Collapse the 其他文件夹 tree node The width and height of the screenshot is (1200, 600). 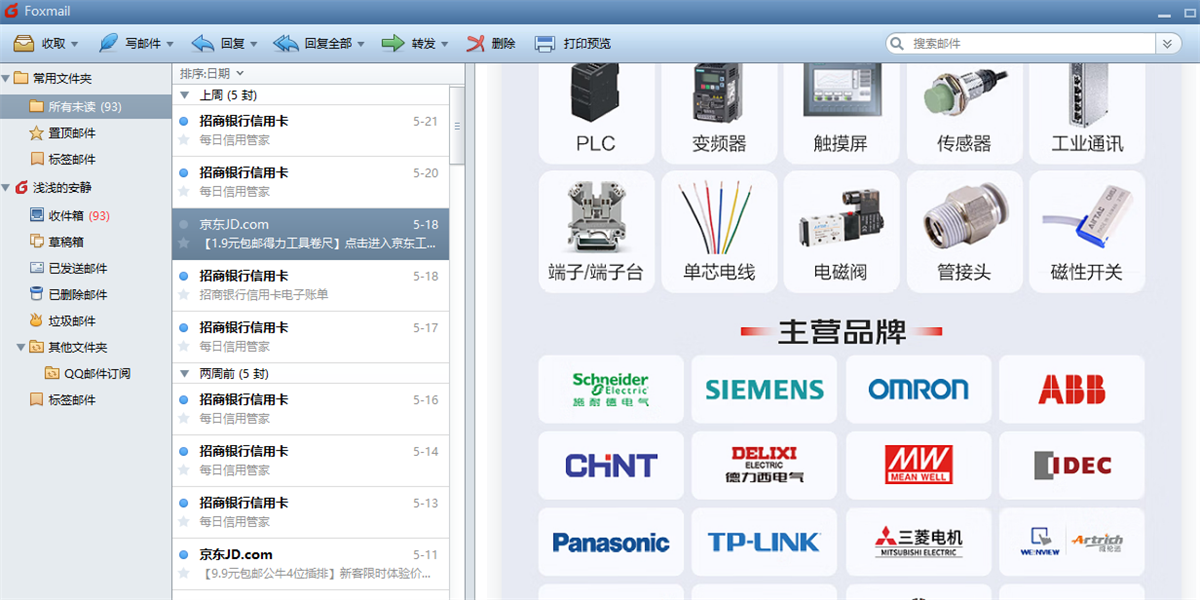(21, 347)
